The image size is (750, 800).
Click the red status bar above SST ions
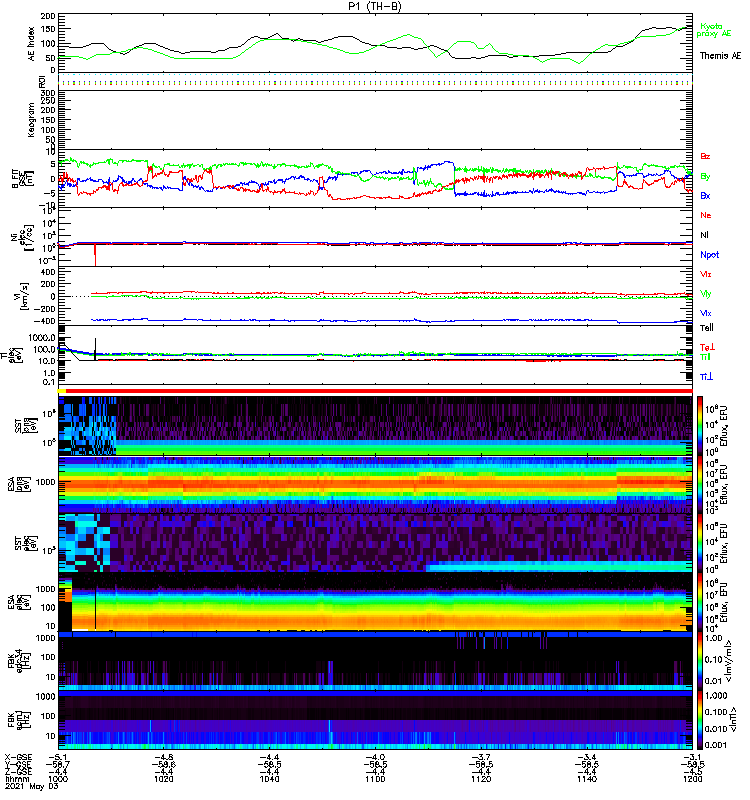click(379, 391)
